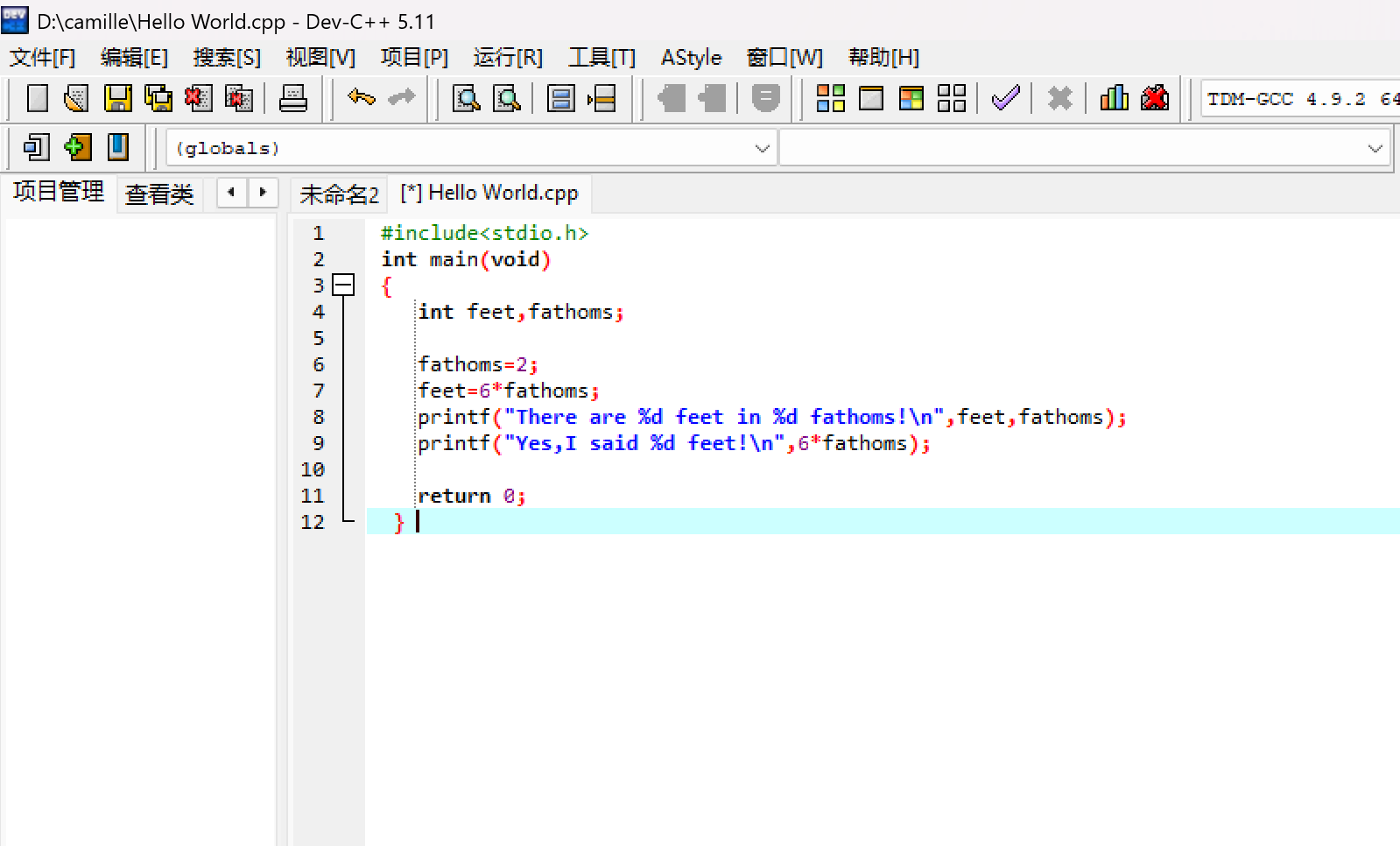
Task: Click the toggle comment toolbar icon
Action: 766,98
